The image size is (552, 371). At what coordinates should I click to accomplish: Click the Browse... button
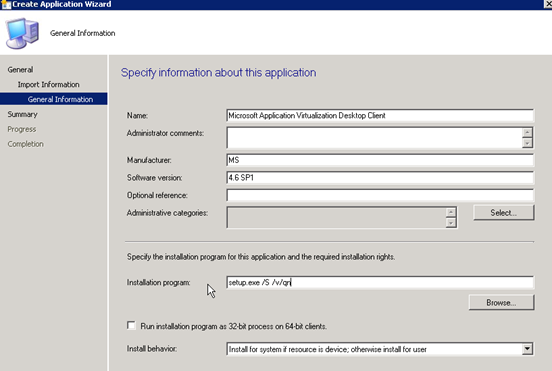[501, 303]
